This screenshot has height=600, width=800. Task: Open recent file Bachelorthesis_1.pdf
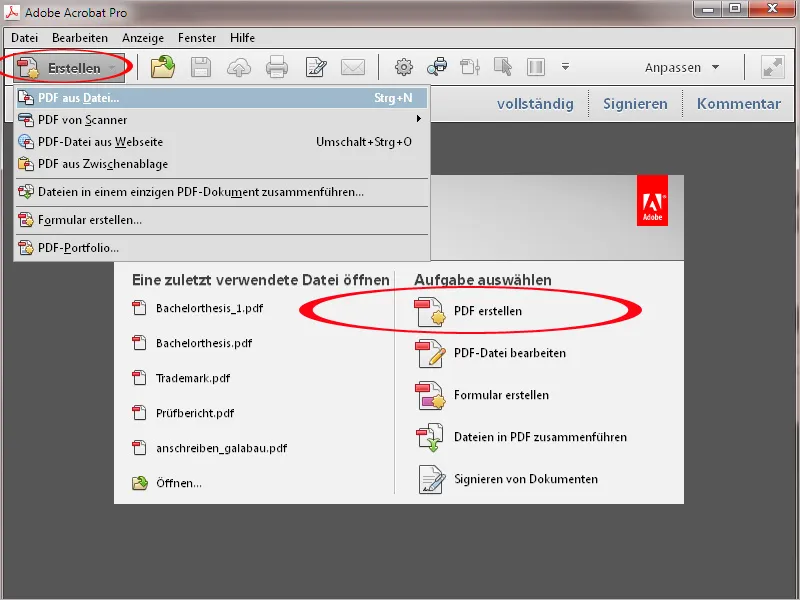[x=209, y=308]
